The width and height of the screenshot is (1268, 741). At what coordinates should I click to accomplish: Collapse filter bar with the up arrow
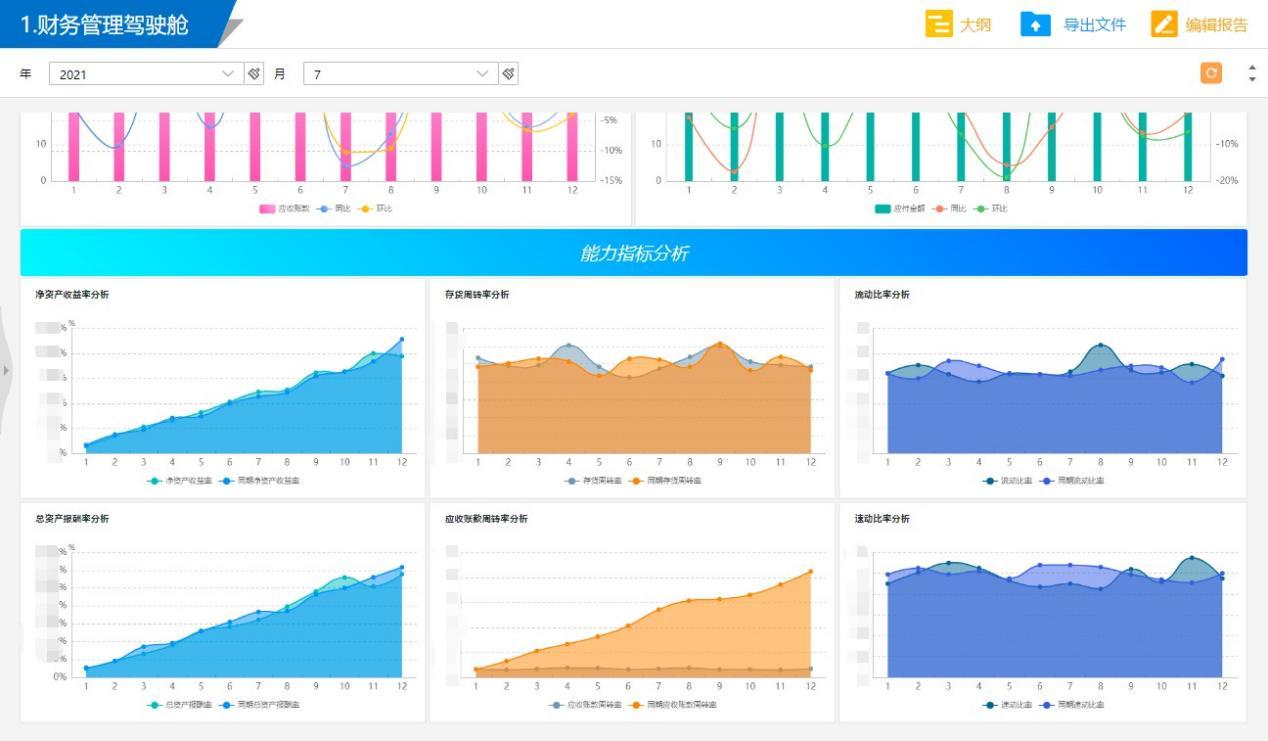coord(1252,68)
